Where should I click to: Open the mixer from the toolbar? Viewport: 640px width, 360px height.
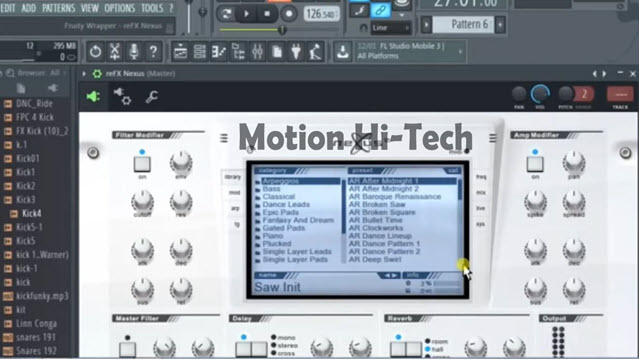click(x=258, y=52)
